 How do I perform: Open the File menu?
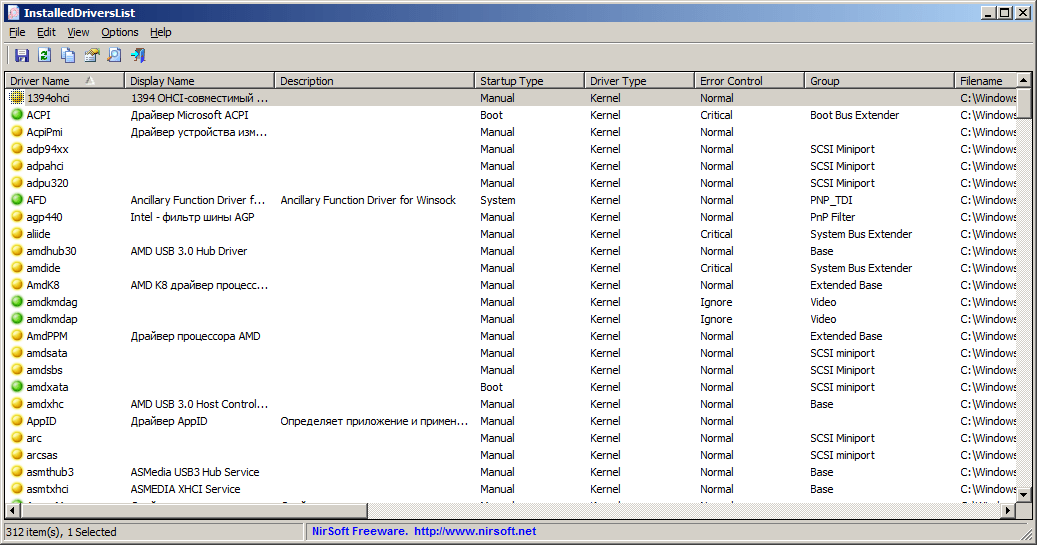coord(17,32)
